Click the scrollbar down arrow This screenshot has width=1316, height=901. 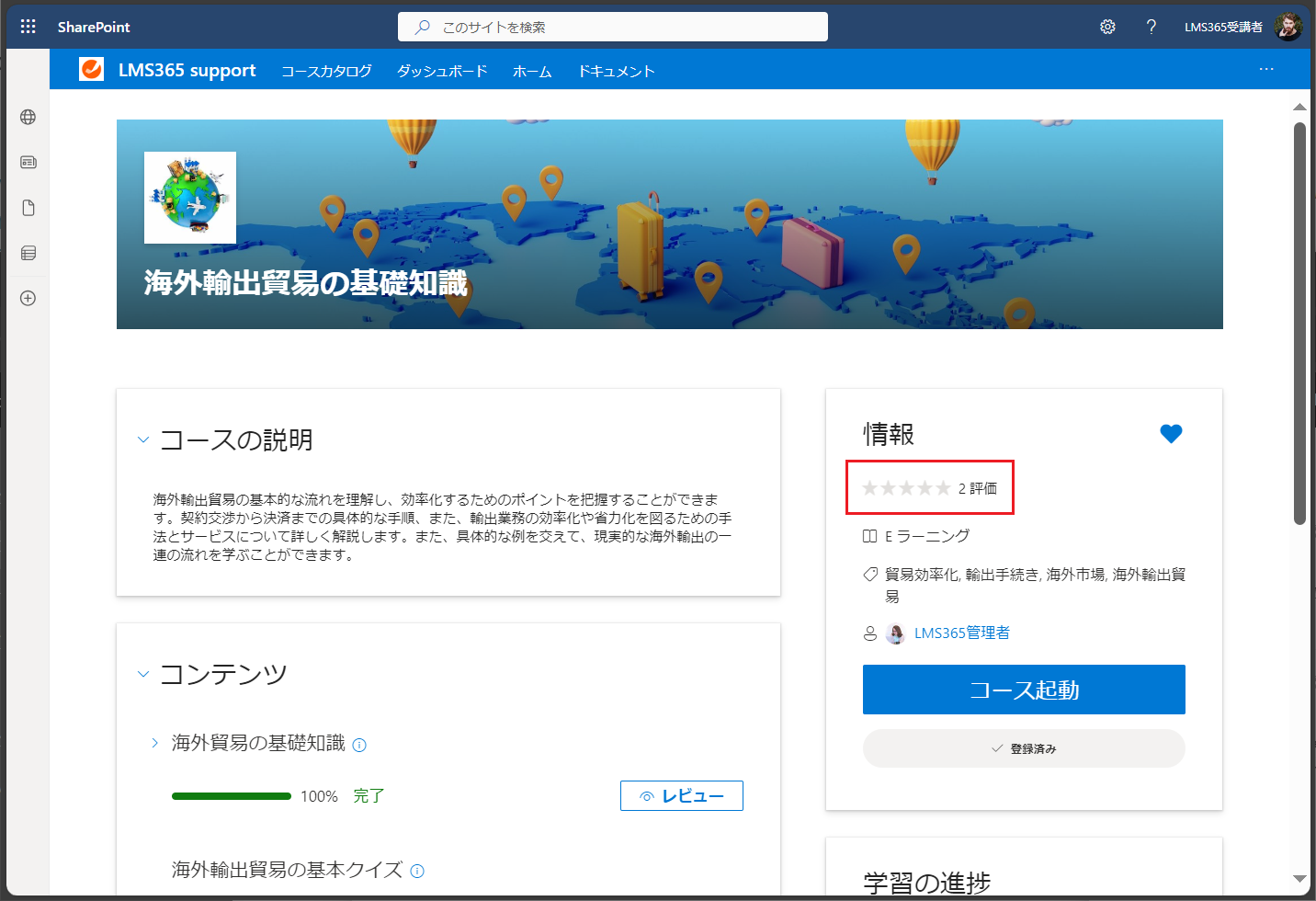click(x=1299, y=879)
